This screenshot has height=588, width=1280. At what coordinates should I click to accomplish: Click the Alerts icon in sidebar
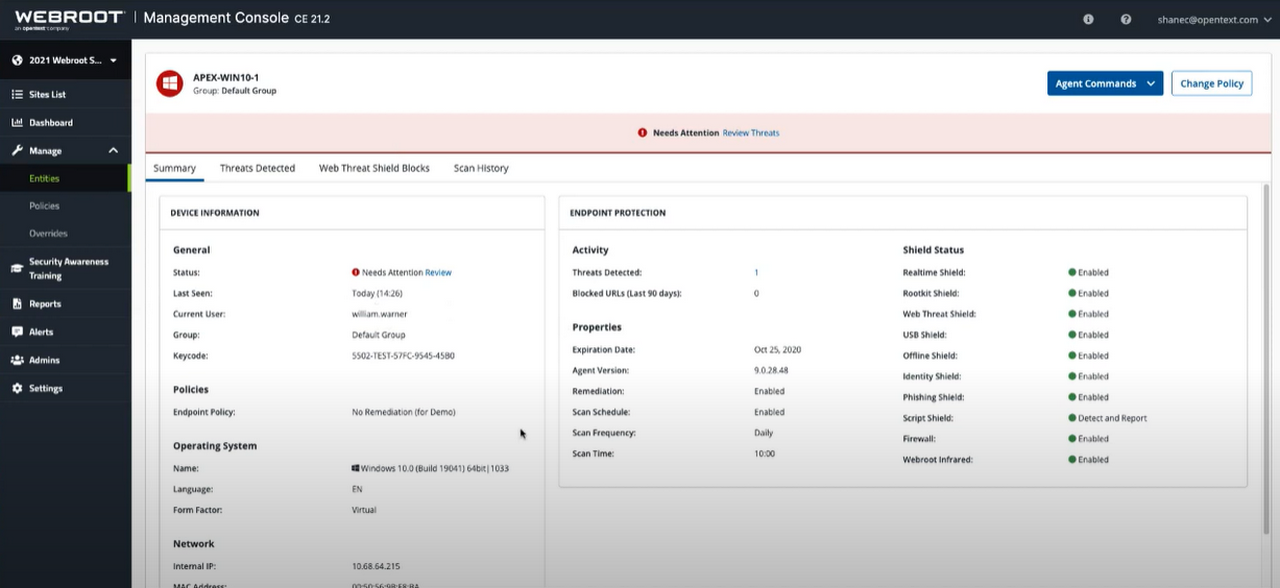17,332
